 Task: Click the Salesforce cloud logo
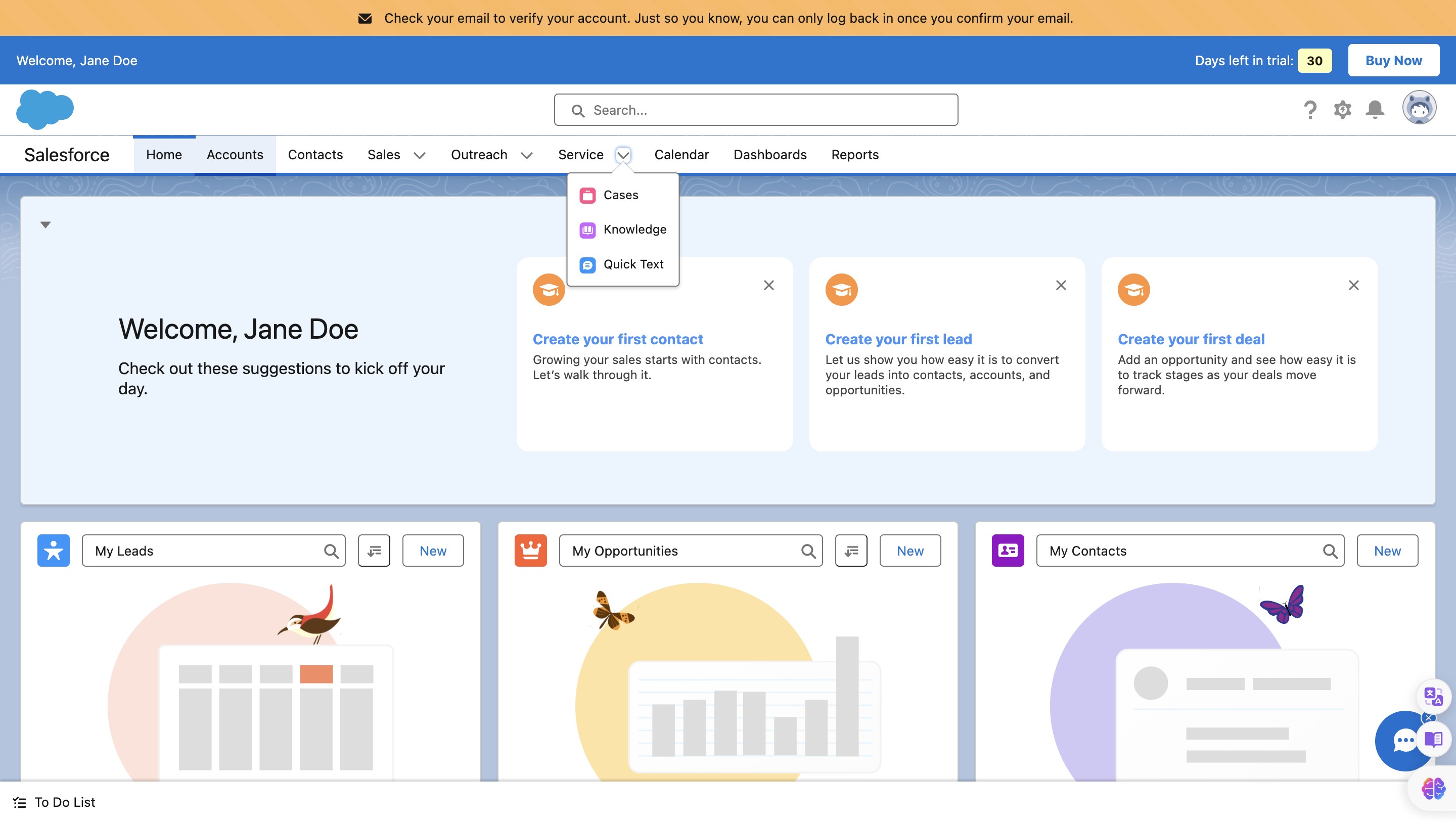tap(44, 109)
